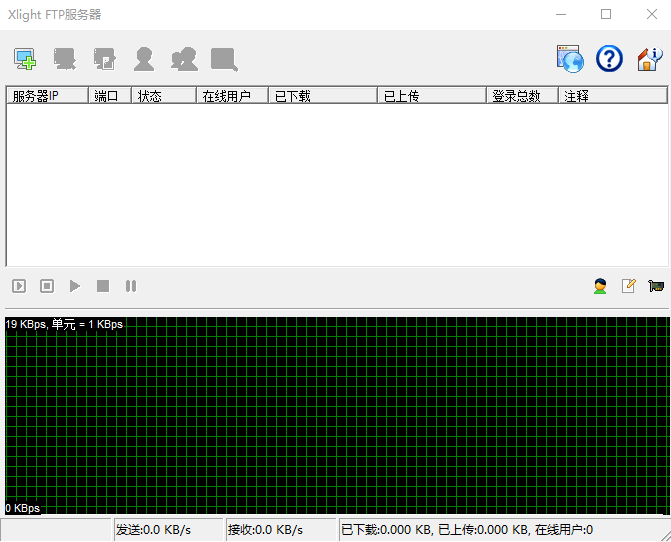671x542 pixels.
Task: Click the greyed user group icon
Action: [184, 59]
